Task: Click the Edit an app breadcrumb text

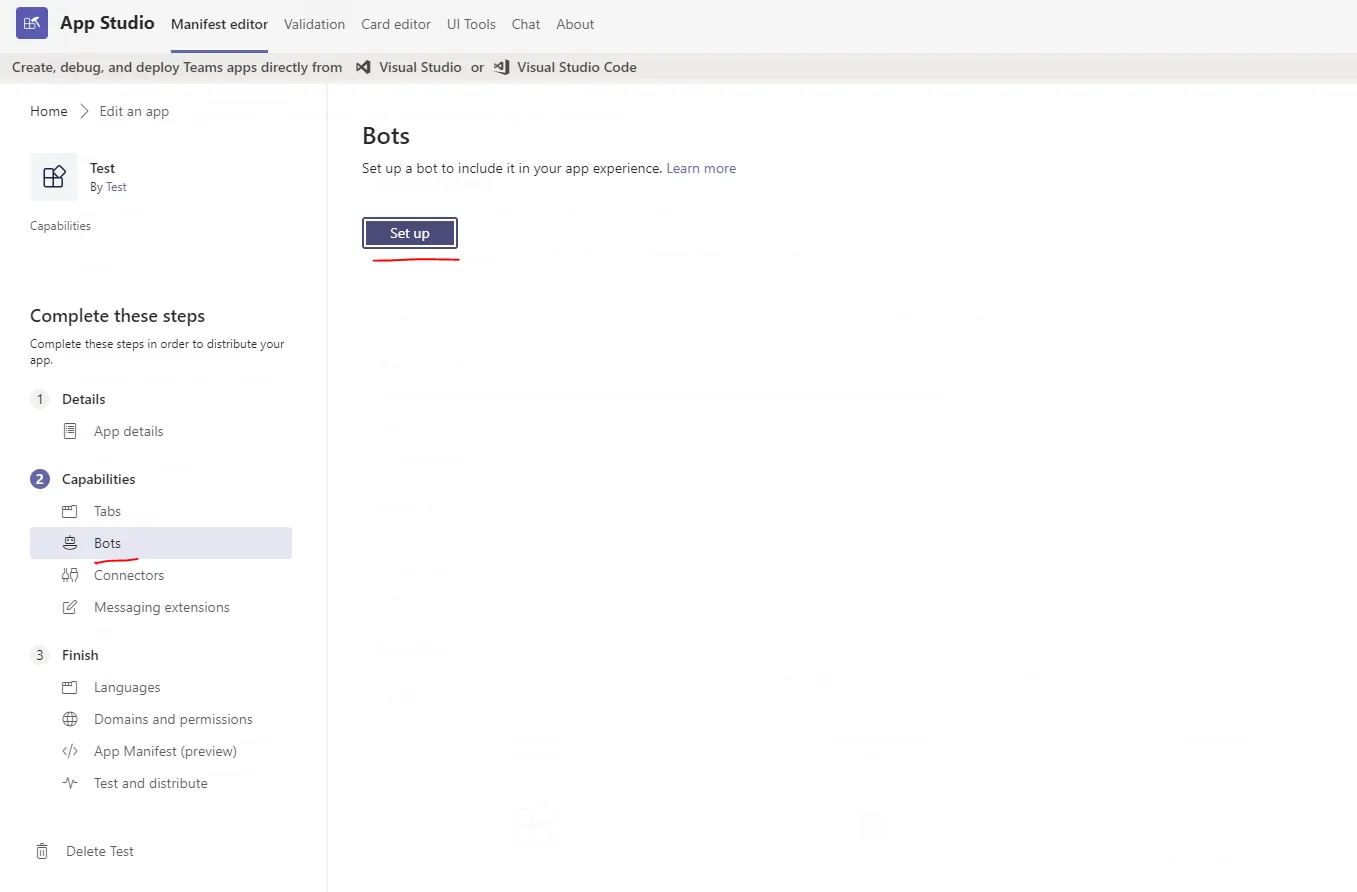Action: click(134, 111)
